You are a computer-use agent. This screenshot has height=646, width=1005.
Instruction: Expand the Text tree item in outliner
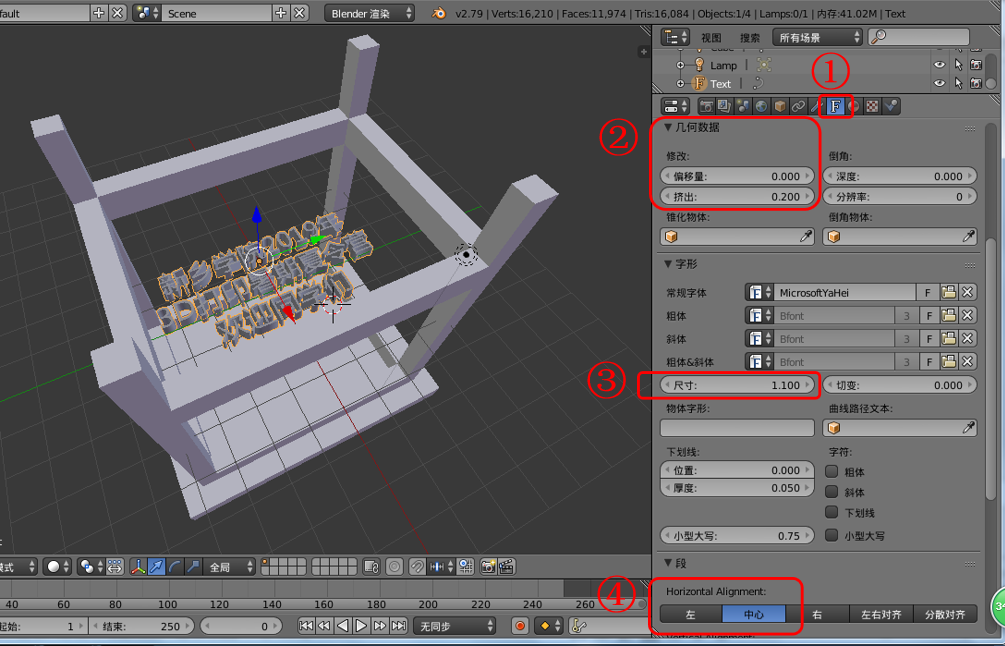[x=681, y=83]
